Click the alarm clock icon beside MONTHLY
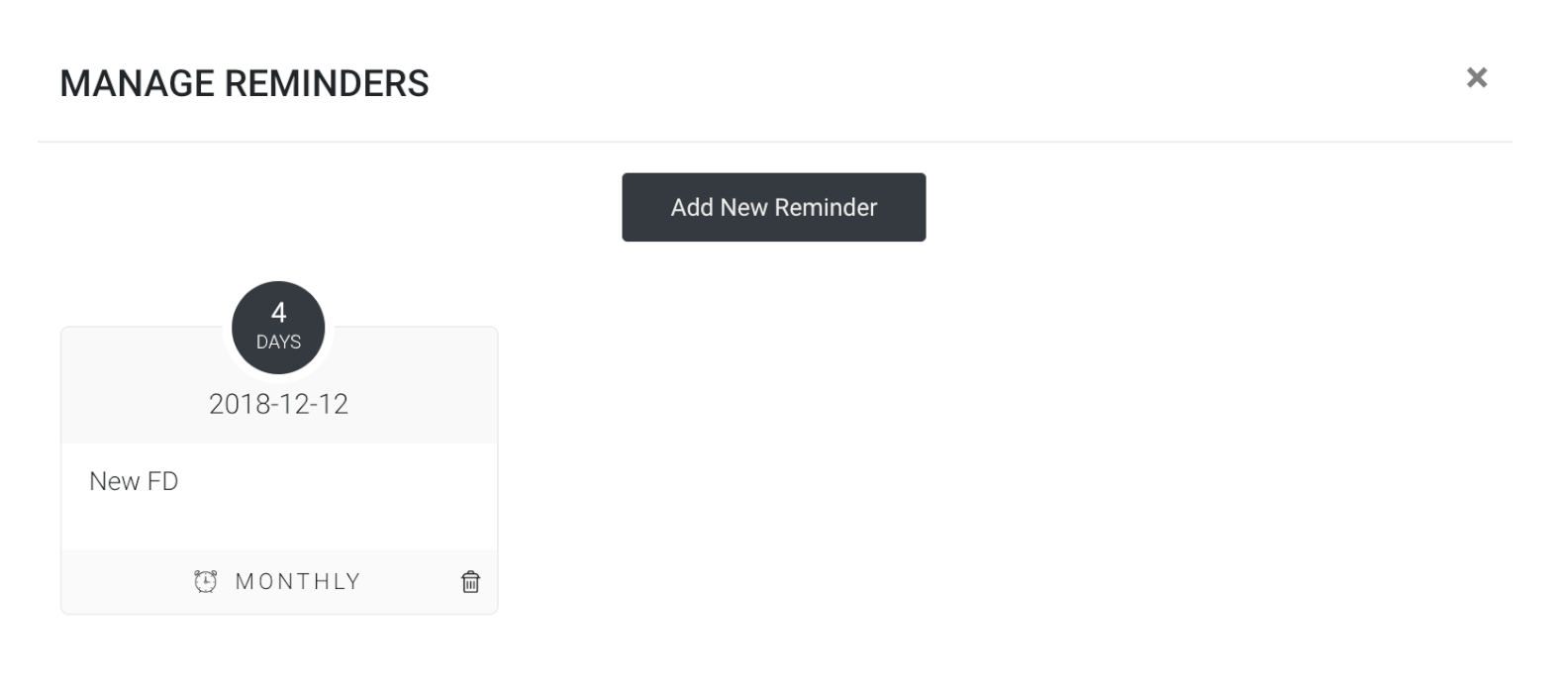Screen dimensions: 1568x695 point(205,581)
